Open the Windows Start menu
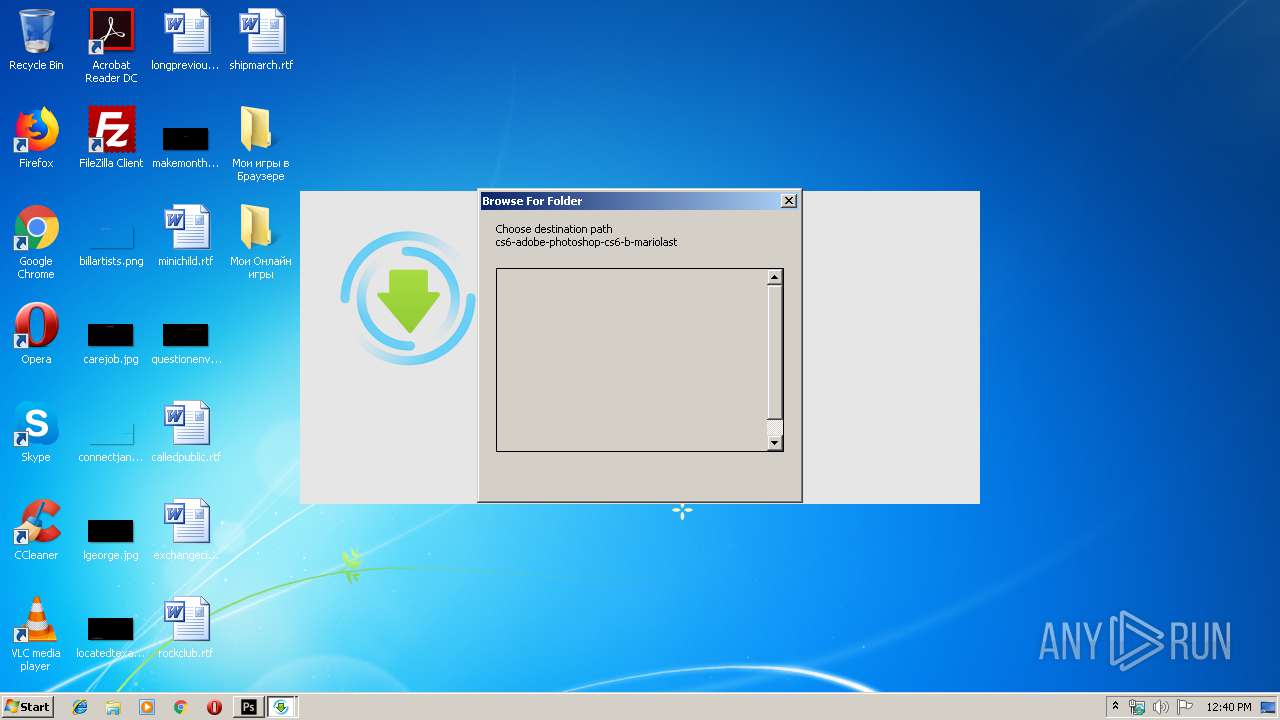Image resolution: width=1280 pixels, height=720 pixels. (28, 706)
